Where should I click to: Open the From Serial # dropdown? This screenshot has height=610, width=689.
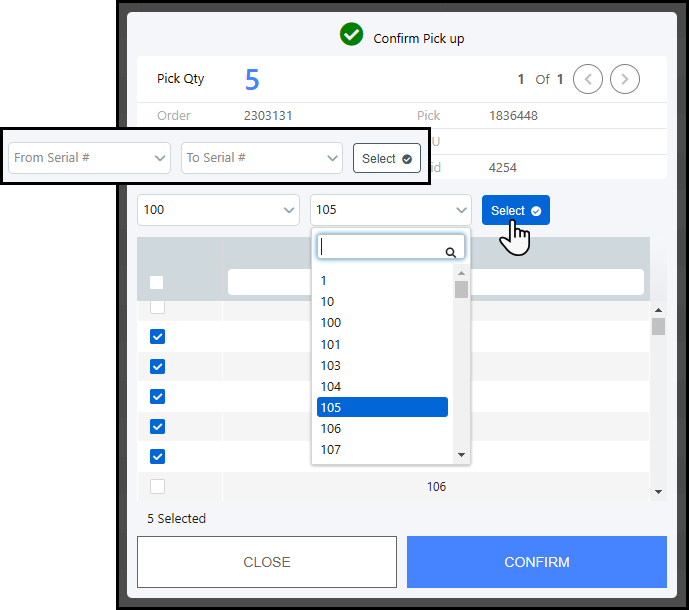[x=90, y=158]
